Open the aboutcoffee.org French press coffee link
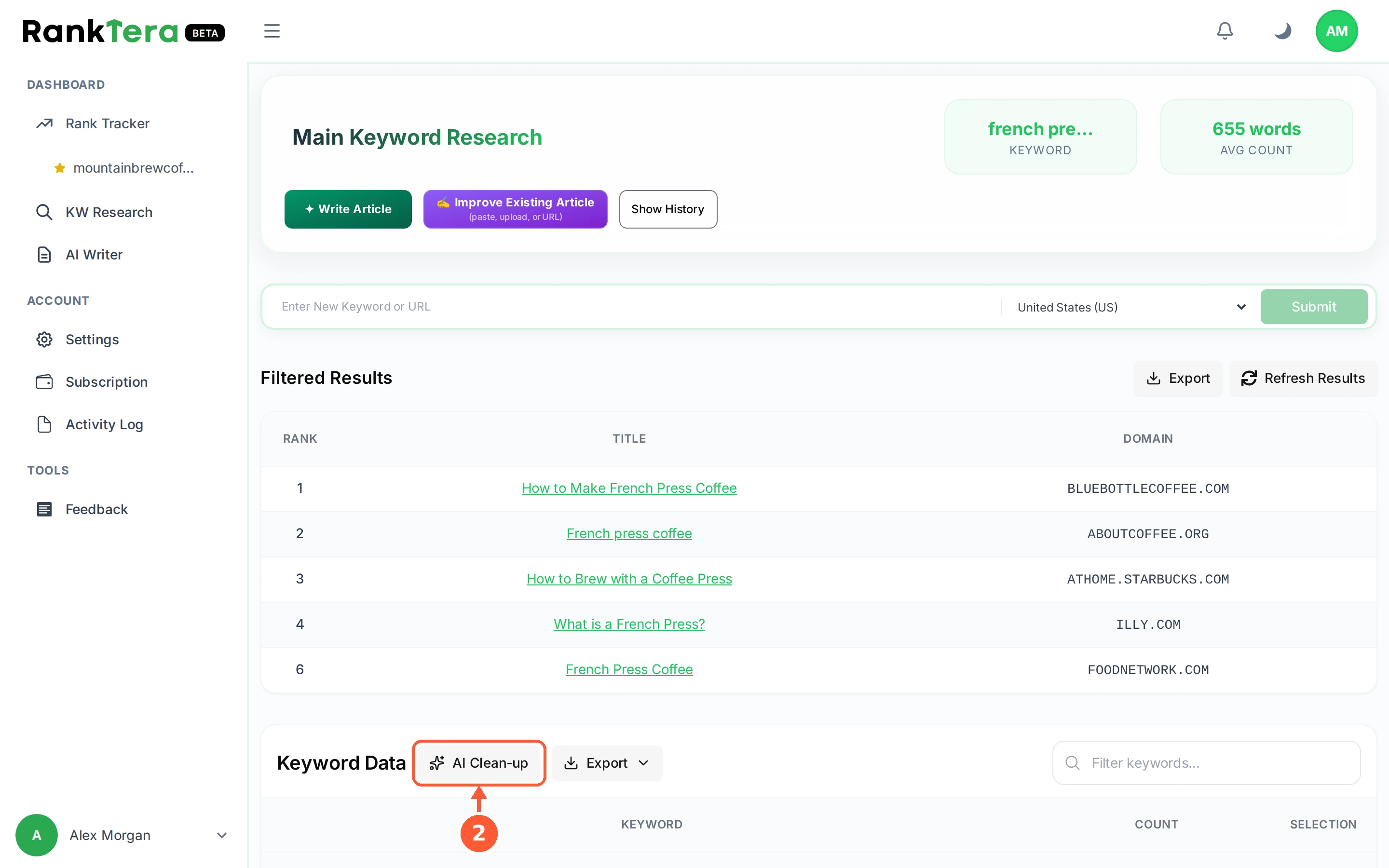The width and height of the screenshot is (1389, 868). tap(629, 533)
